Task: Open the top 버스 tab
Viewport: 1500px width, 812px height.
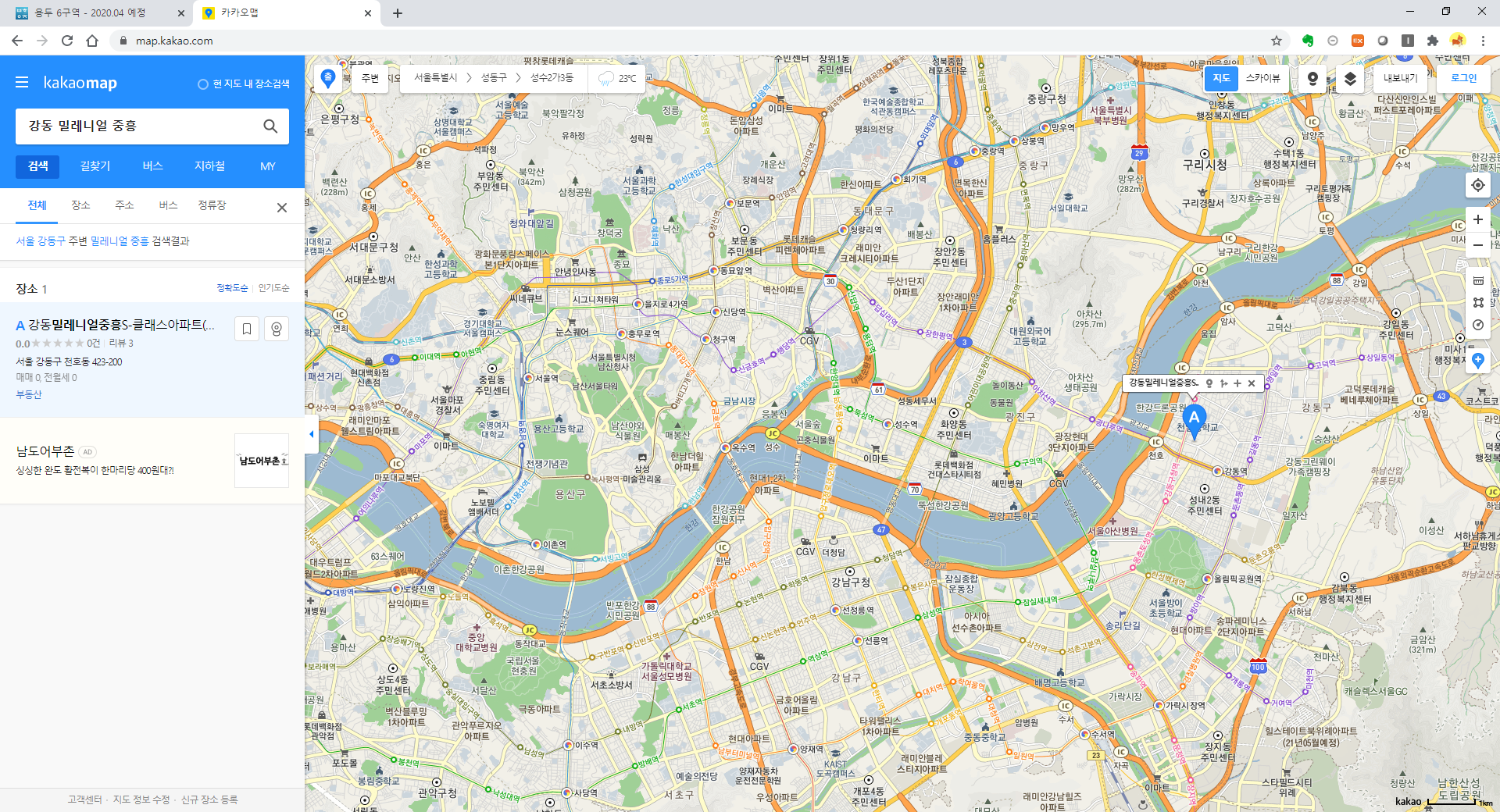Action: coord(152,166)
